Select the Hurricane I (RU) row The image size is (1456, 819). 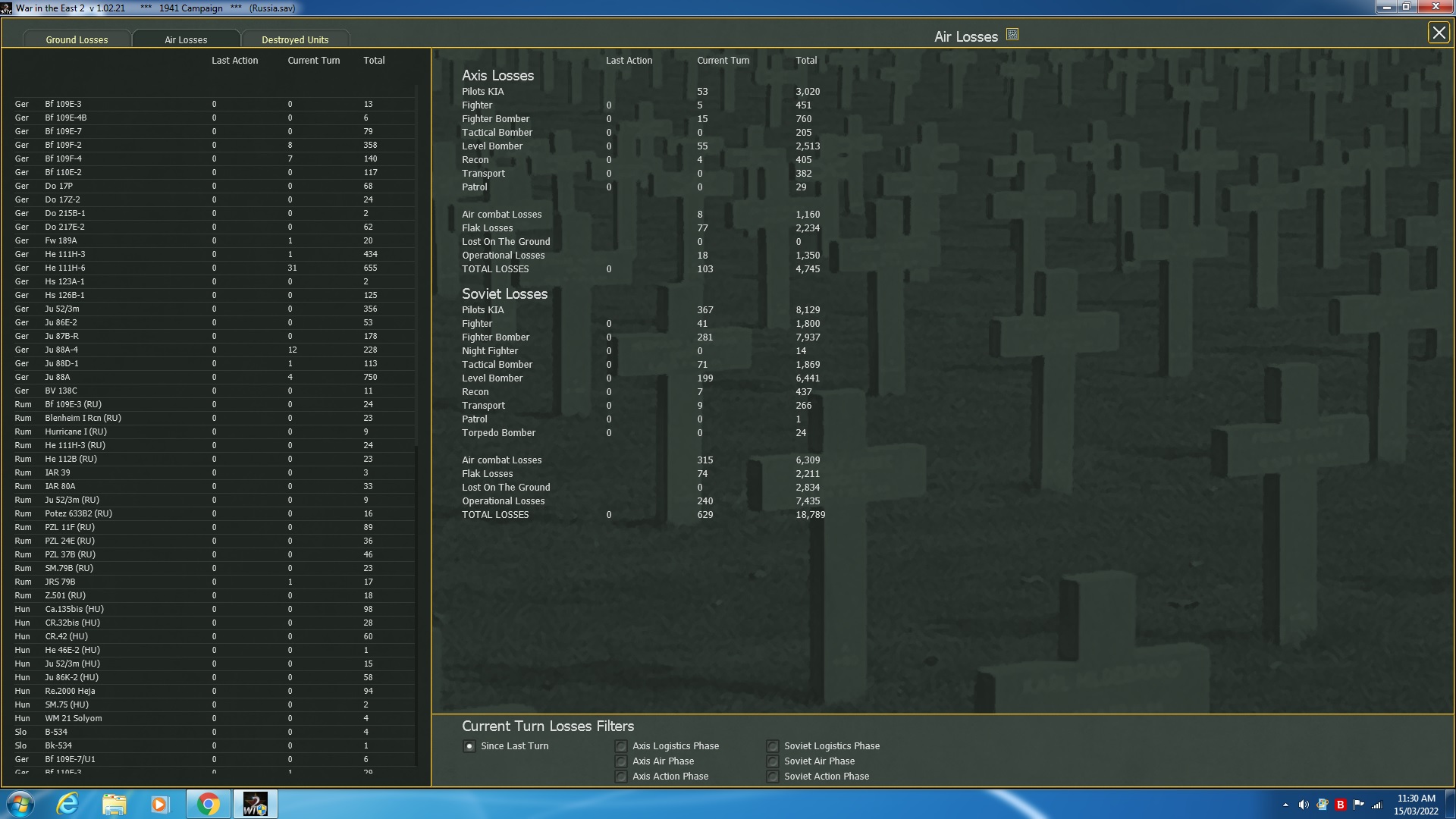214,431
